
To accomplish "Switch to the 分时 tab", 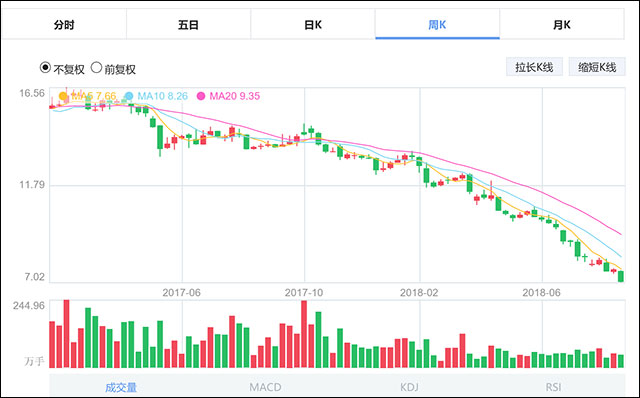I will (x=64, y=25).
